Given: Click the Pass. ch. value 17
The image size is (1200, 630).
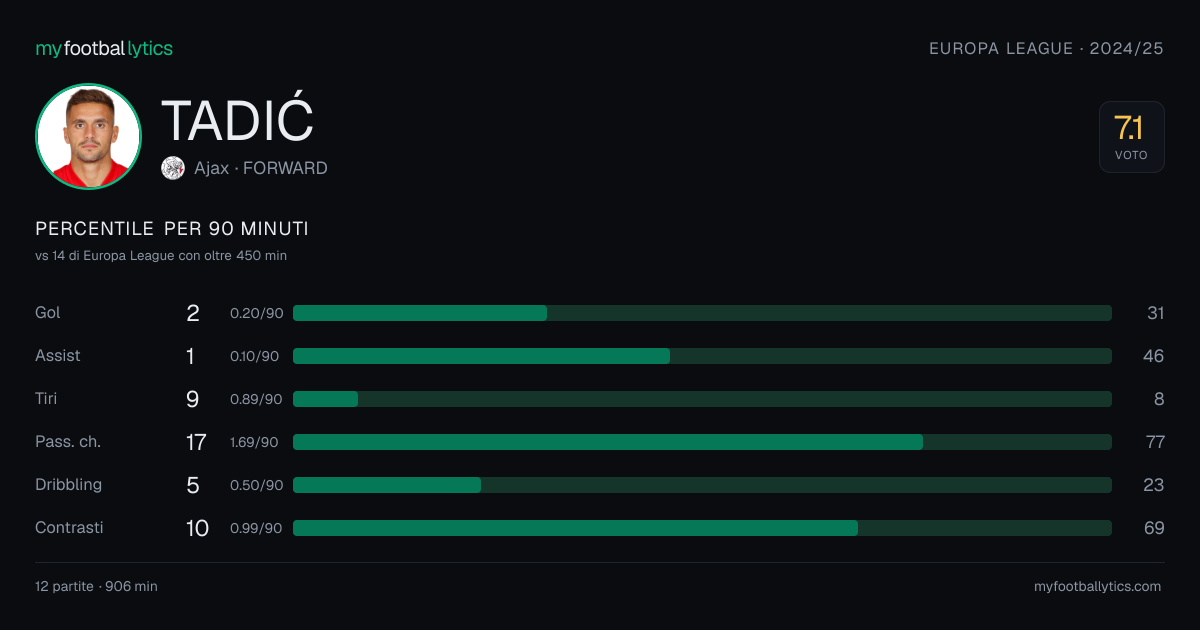Looking at the screenshot, I should coord(195,442).
